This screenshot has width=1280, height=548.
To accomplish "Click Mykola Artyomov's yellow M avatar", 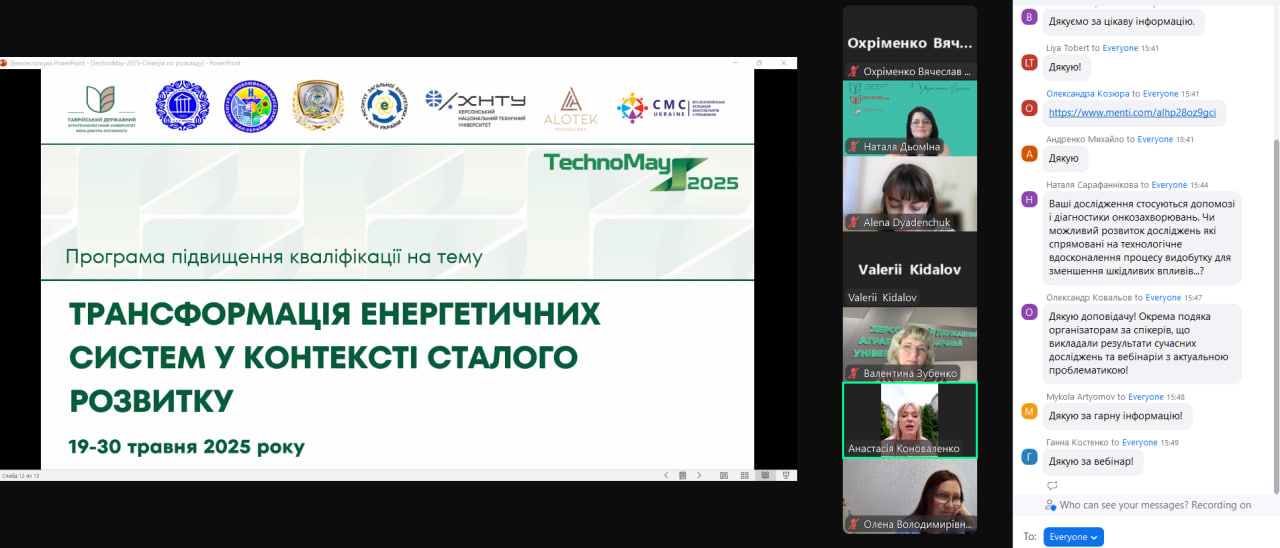I will (1030, 411).
